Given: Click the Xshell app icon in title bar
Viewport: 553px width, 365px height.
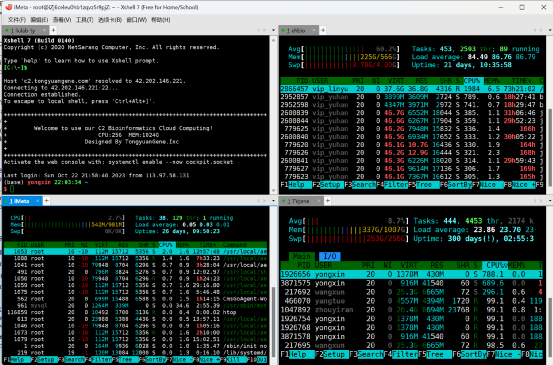Looking at the screenshot, I should 8,7.
